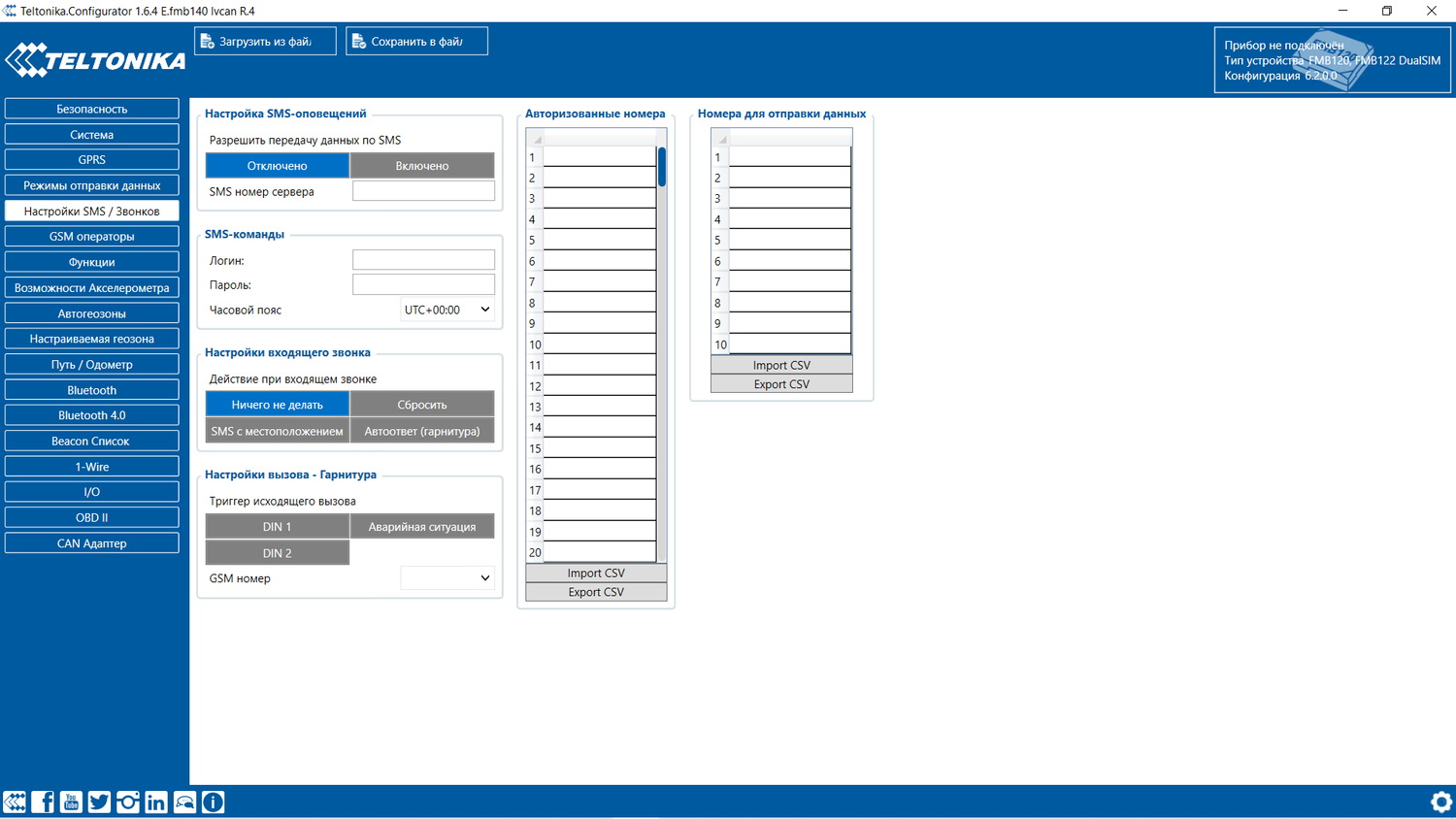This screenshot has height=819, width=1456.
Task: Toggle DIN 2 outgoing call trigger
Action: click(277, 552)
